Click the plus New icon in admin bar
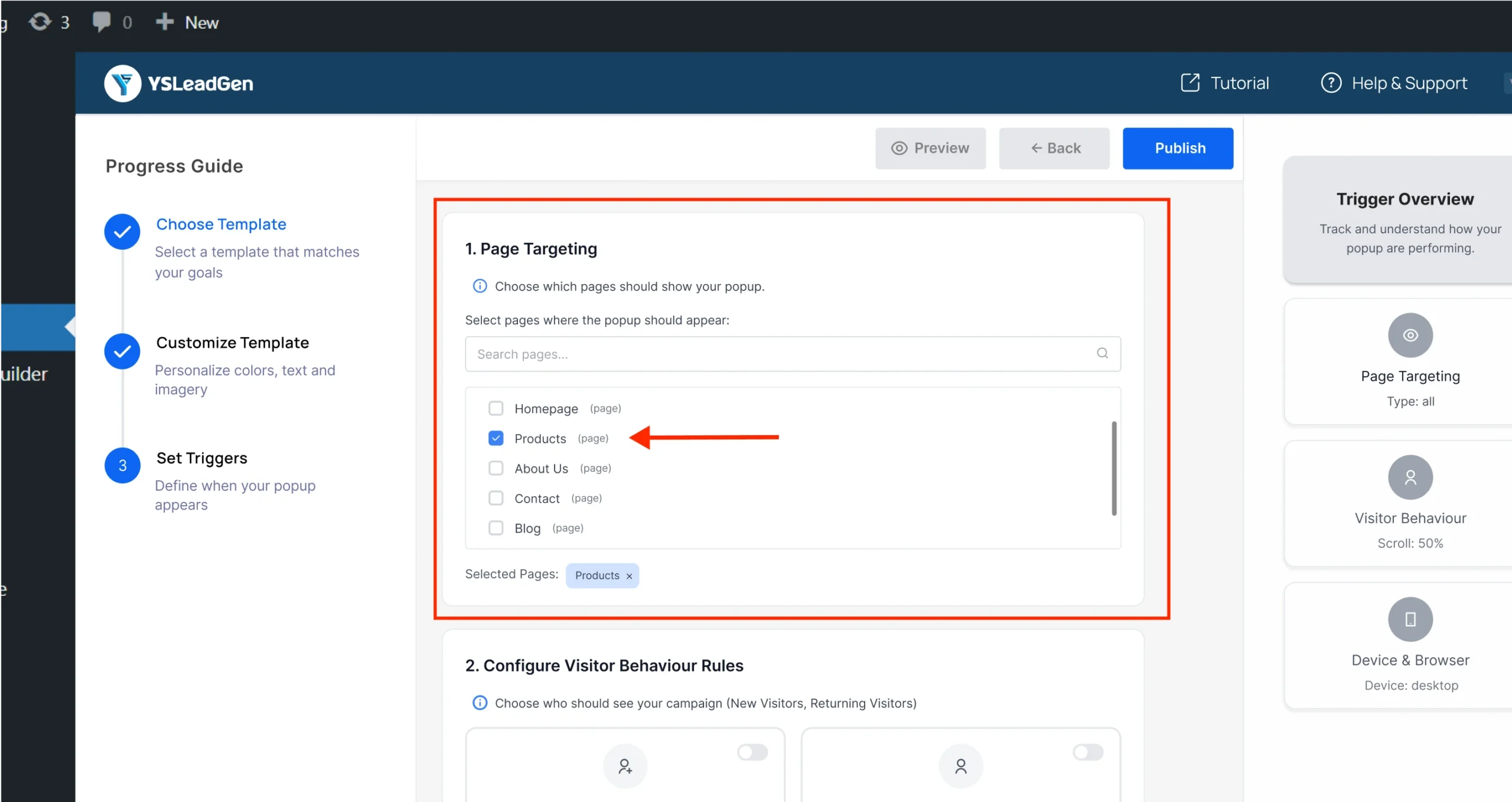The width and height of the screenshot is (1512, 802). (164, 22)
